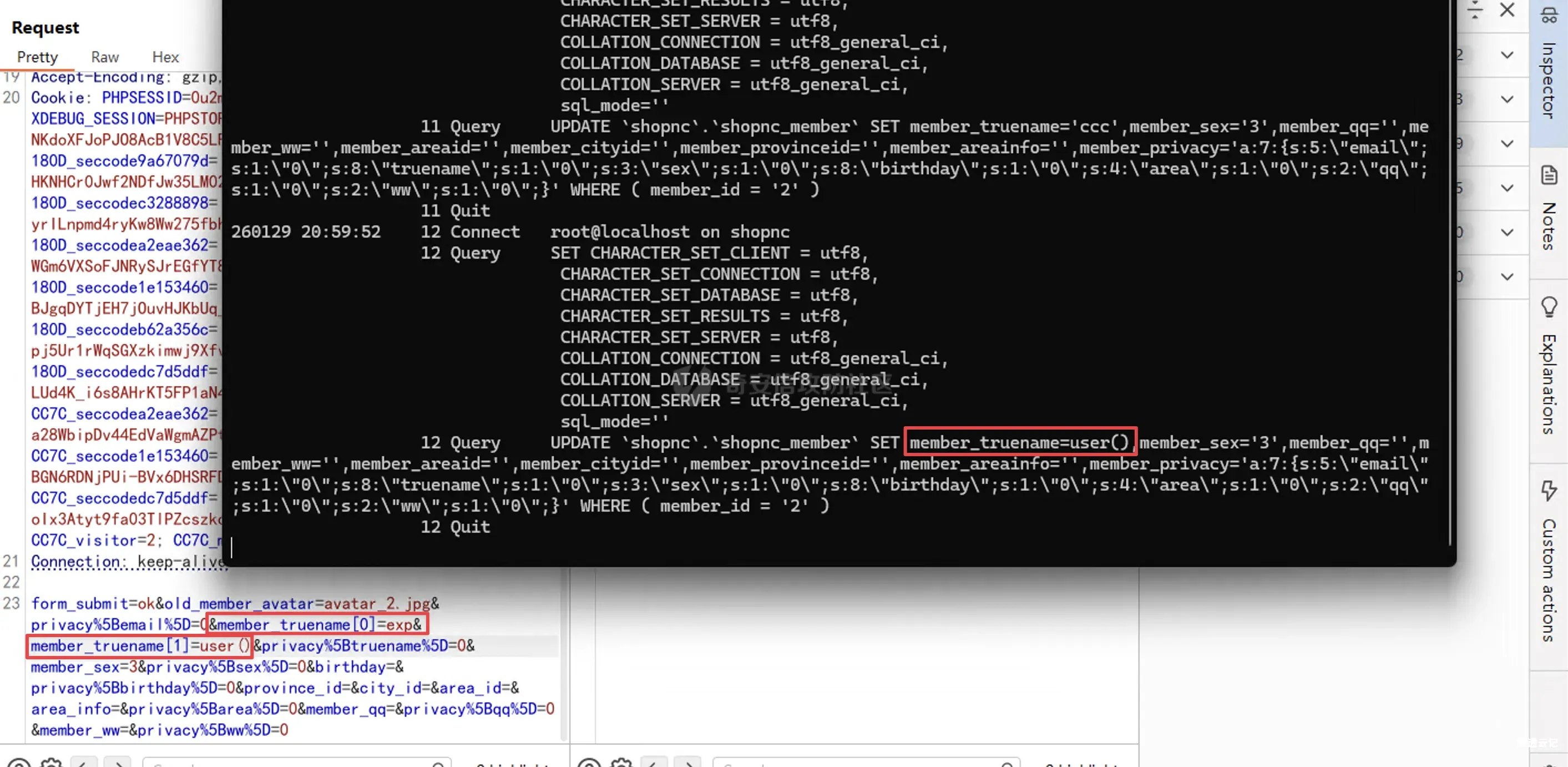Switch to the Raw request tab
The image size is (1568, 767).
pyautogui.click(x=105, y=57)
